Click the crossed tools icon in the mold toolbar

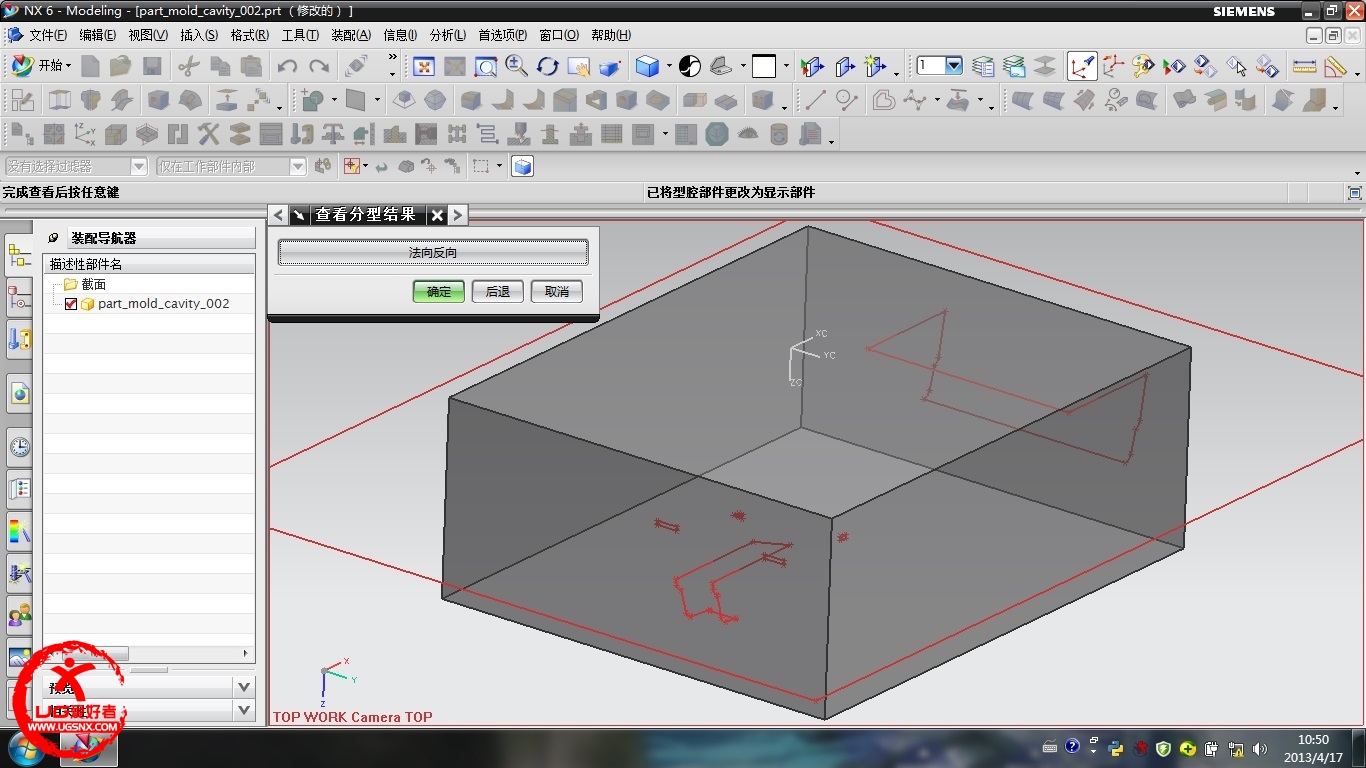pyautogui.click(x=209, y=133)
